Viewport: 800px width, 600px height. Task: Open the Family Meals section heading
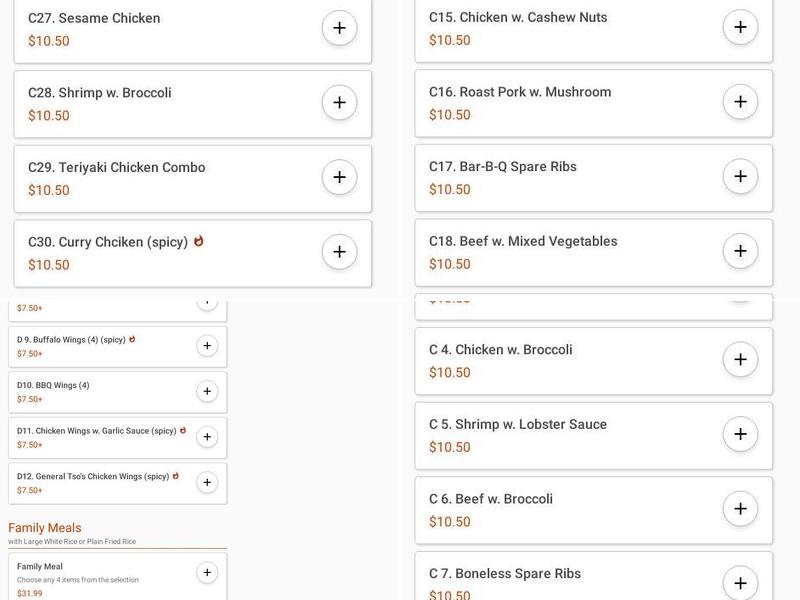pos(45,528)
